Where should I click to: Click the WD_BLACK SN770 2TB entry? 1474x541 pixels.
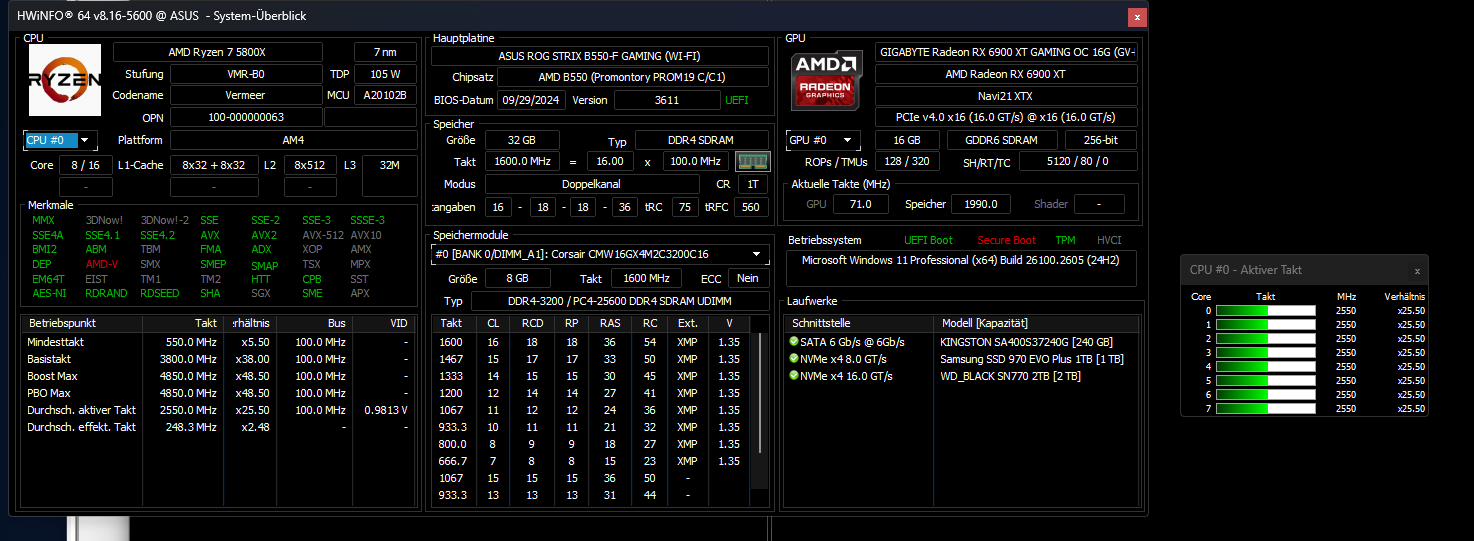[1010, 376]
